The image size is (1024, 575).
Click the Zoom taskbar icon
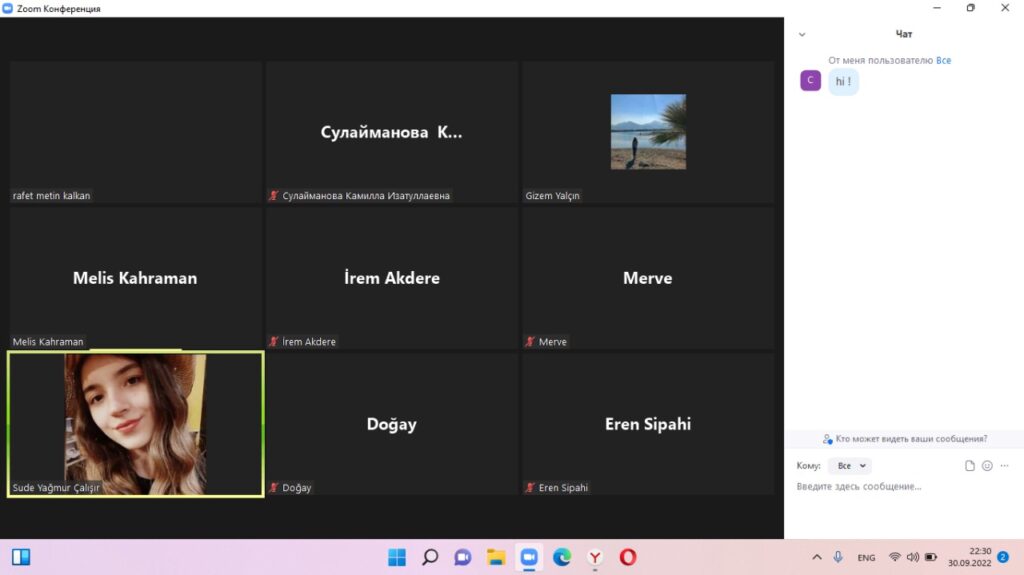[529, 557]
